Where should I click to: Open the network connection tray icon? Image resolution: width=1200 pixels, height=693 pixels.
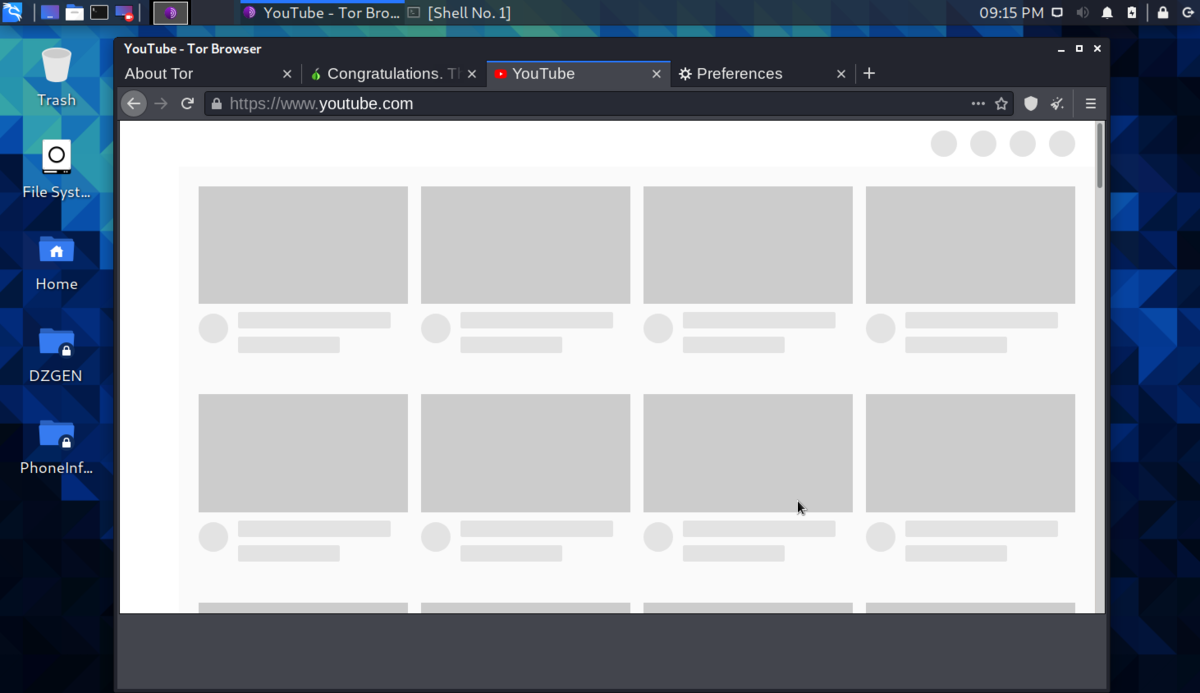point(1058,13)
